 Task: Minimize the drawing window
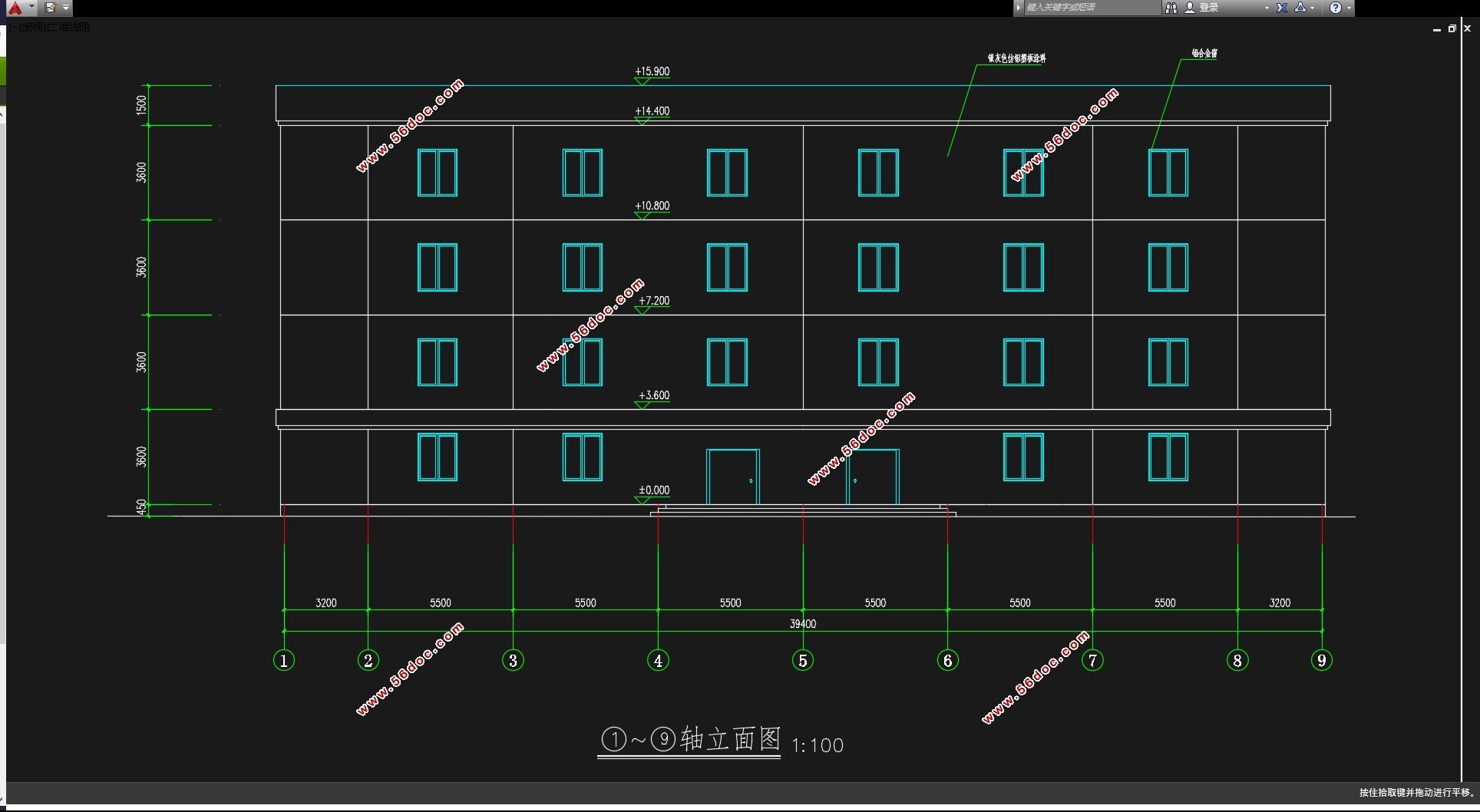[1436, 29]
